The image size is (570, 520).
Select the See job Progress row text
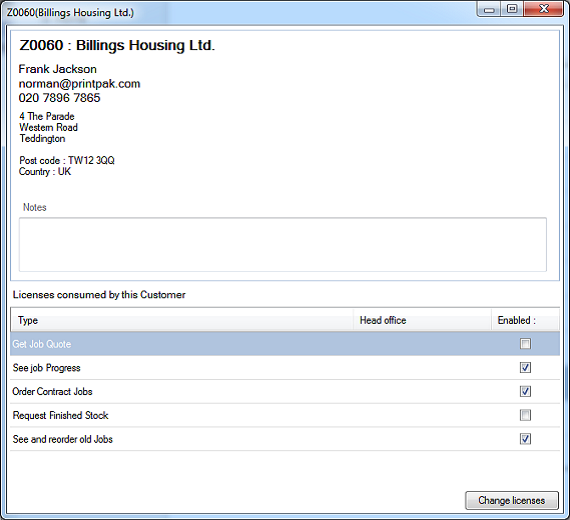pyautogui.click(x=47, y=368)
